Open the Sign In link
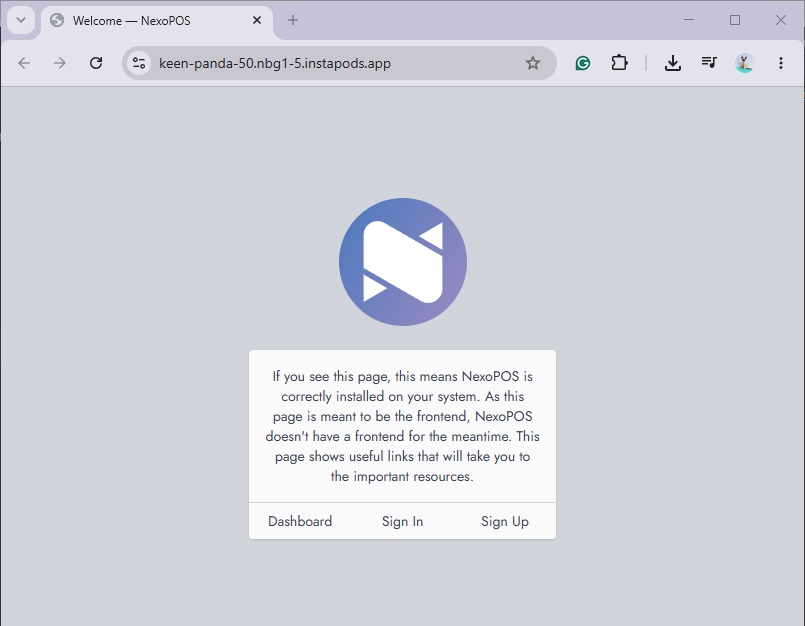The width and height of the screenshot is (805, 626). [x=402, y=521]
